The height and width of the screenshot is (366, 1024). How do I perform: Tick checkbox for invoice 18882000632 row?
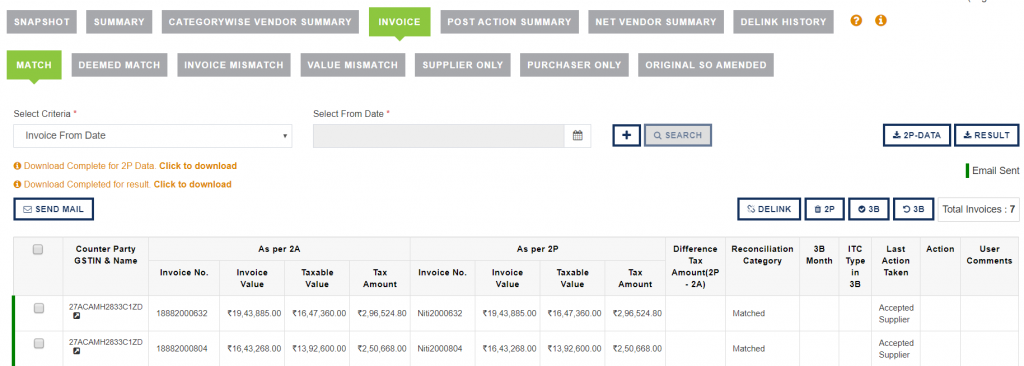coord(39,308)
